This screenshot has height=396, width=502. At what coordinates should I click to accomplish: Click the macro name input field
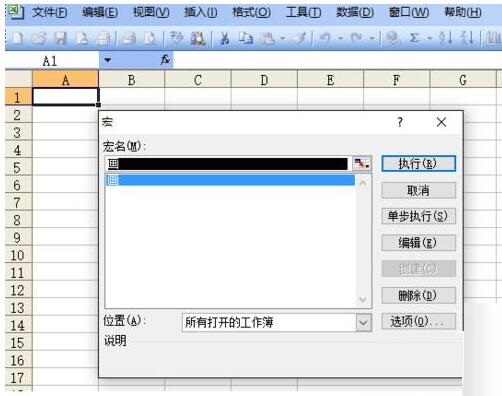[229, 164]
